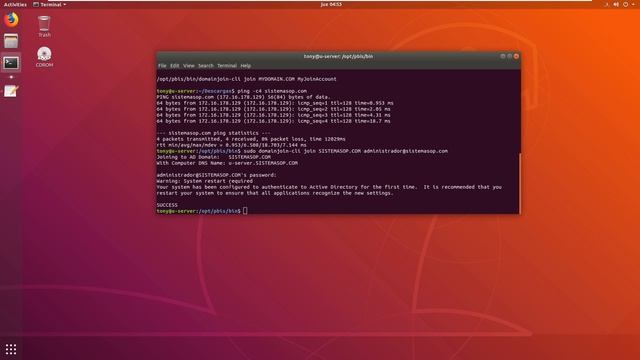Click the icmp_seq=1 ping reply line
This screenshot has height=360, width=640.
(x=275, y=103)
